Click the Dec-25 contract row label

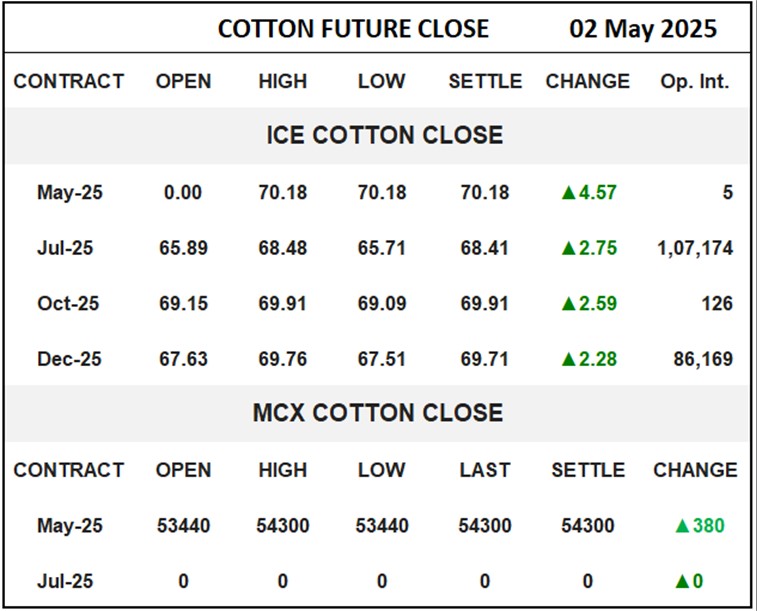[x=67, y=360]
